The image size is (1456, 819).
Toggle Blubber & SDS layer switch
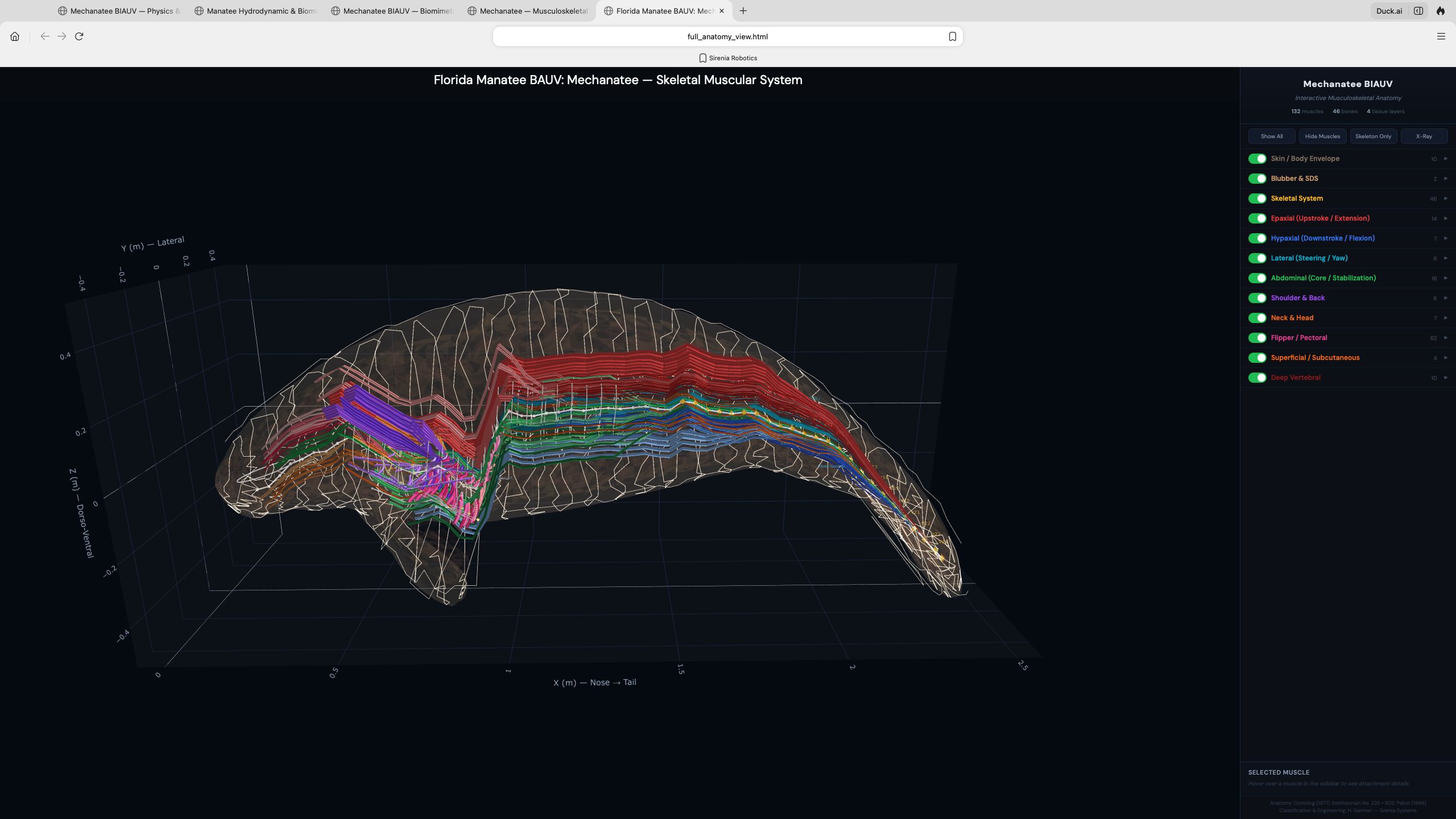[x=1257, y=179]
